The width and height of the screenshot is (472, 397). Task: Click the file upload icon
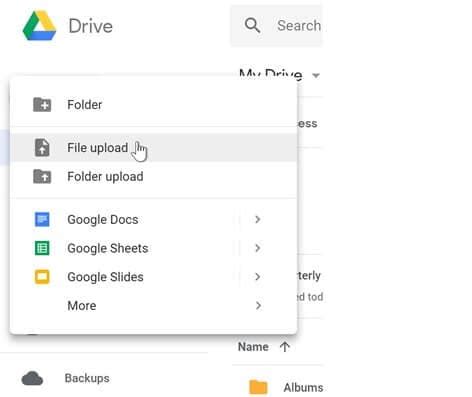pyautogui.click(x=42, y=148)
